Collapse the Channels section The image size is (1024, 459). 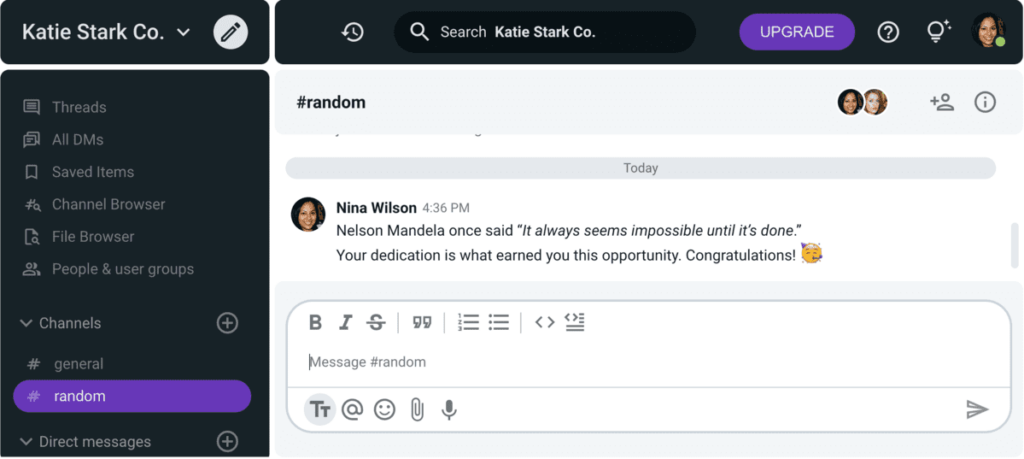pyautogui.click(x=26, y=323)
